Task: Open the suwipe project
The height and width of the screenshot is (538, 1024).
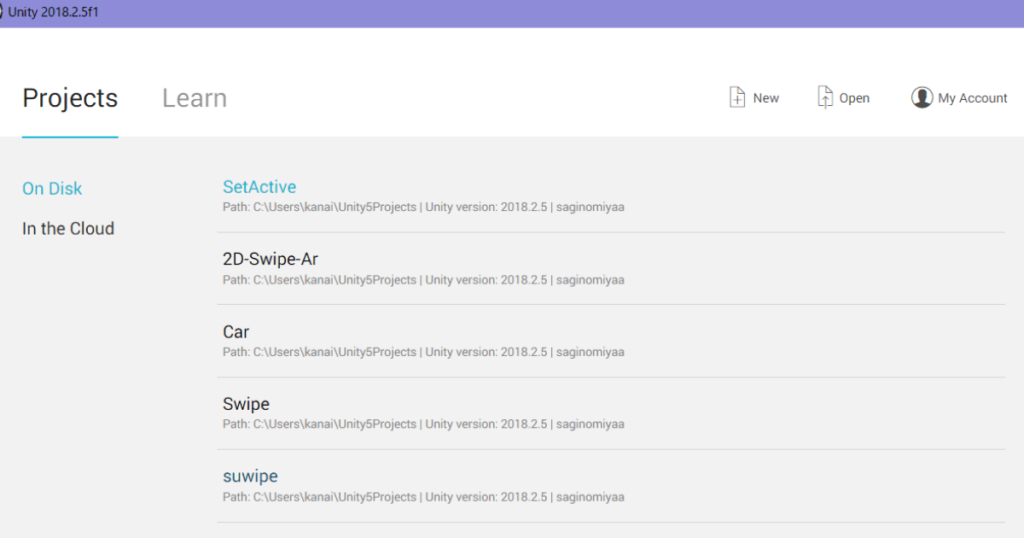Action: 250,476
